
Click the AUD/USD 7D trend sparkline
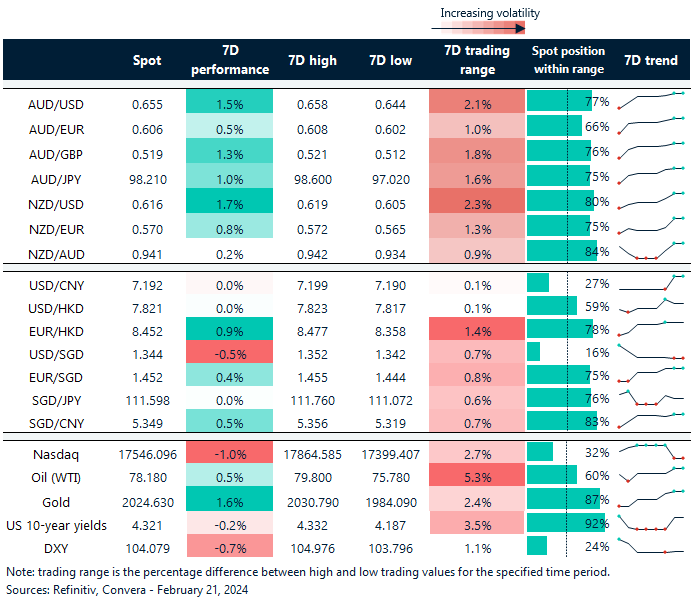[651, 101]
